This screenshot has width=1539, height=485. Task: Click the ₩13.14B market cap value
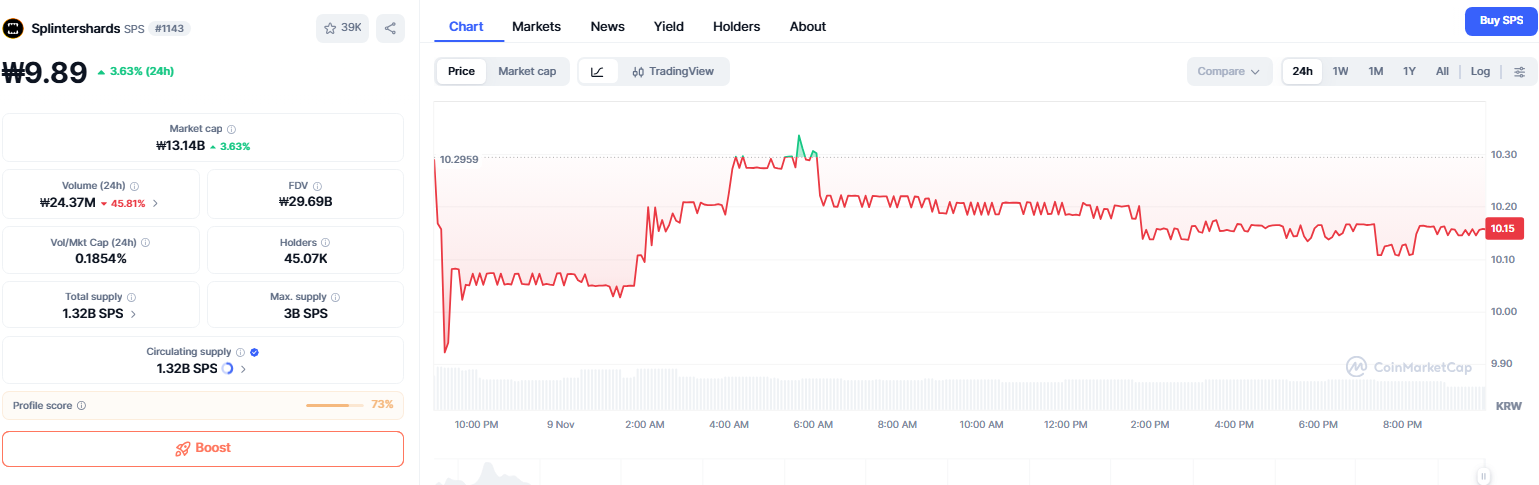[180, 146]
